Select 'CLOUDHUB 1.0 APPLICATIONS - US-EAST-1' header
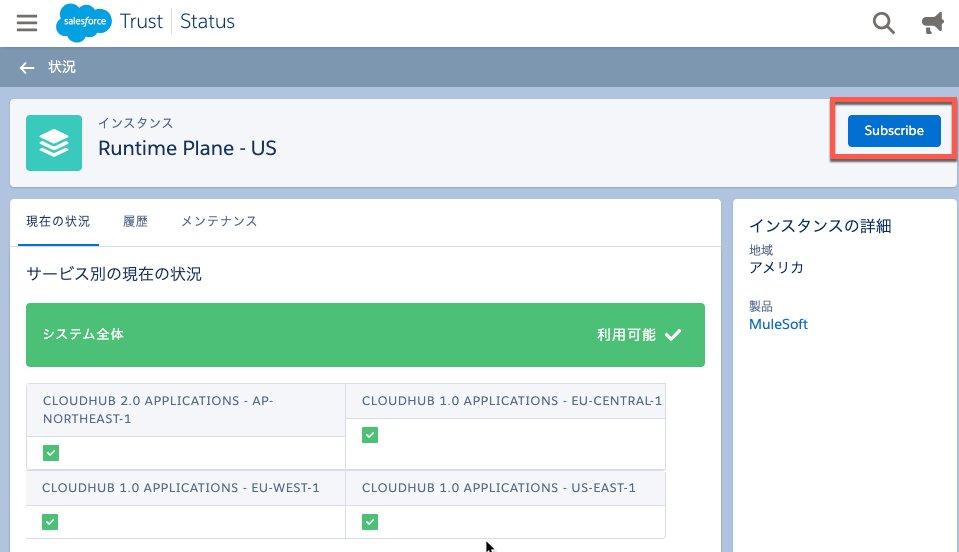Image resolution: width=959 pixels, height=552 pixels. tap(505, 488)
